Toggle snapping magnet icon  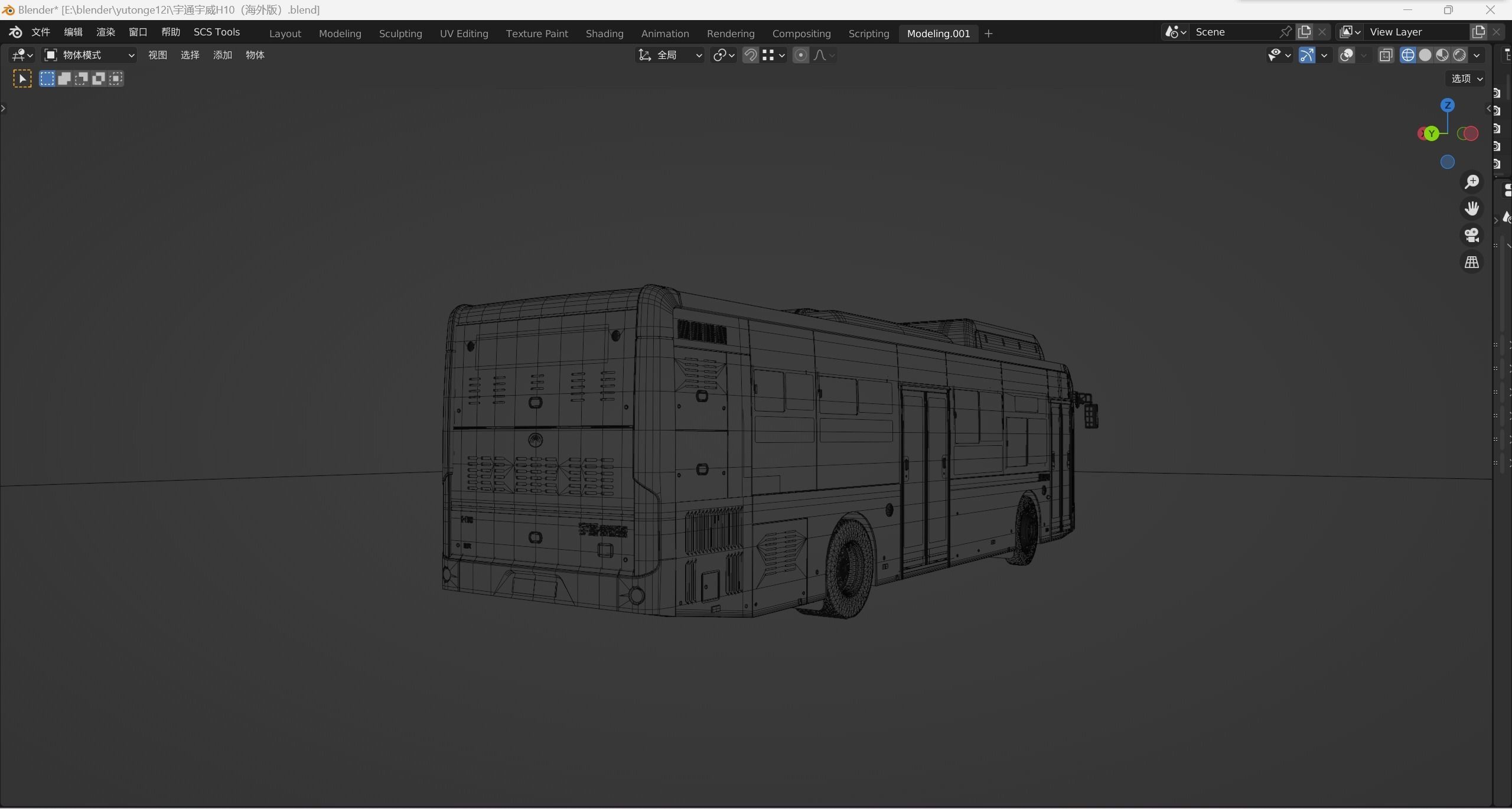click(x=750, y=55)
